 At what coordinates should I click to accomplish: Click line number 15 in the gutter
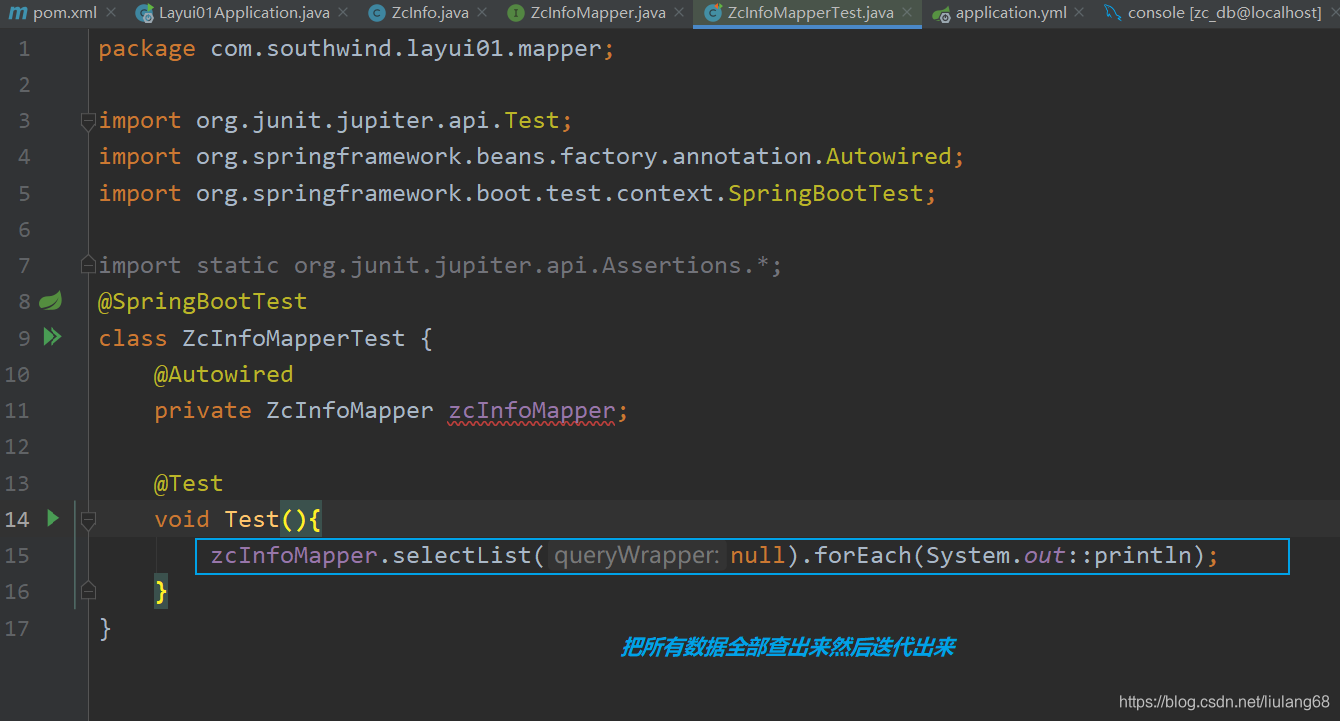click(18, 555)
